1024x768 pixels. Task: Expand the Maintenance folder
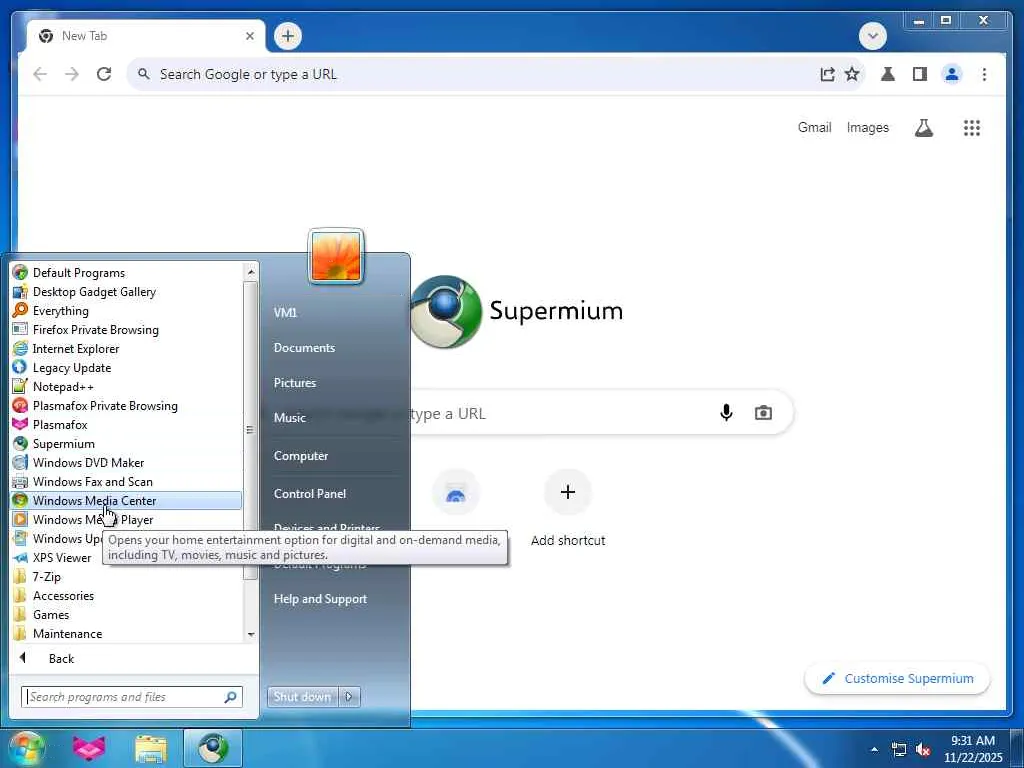[x=126, y=633]
